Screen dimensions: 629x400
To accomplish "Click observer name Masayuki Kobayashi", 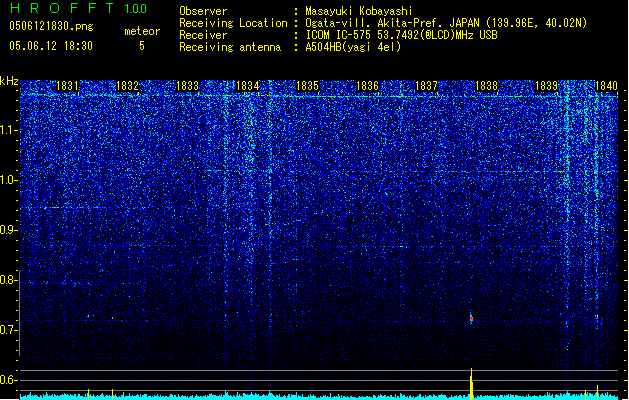I will point(359,11).
